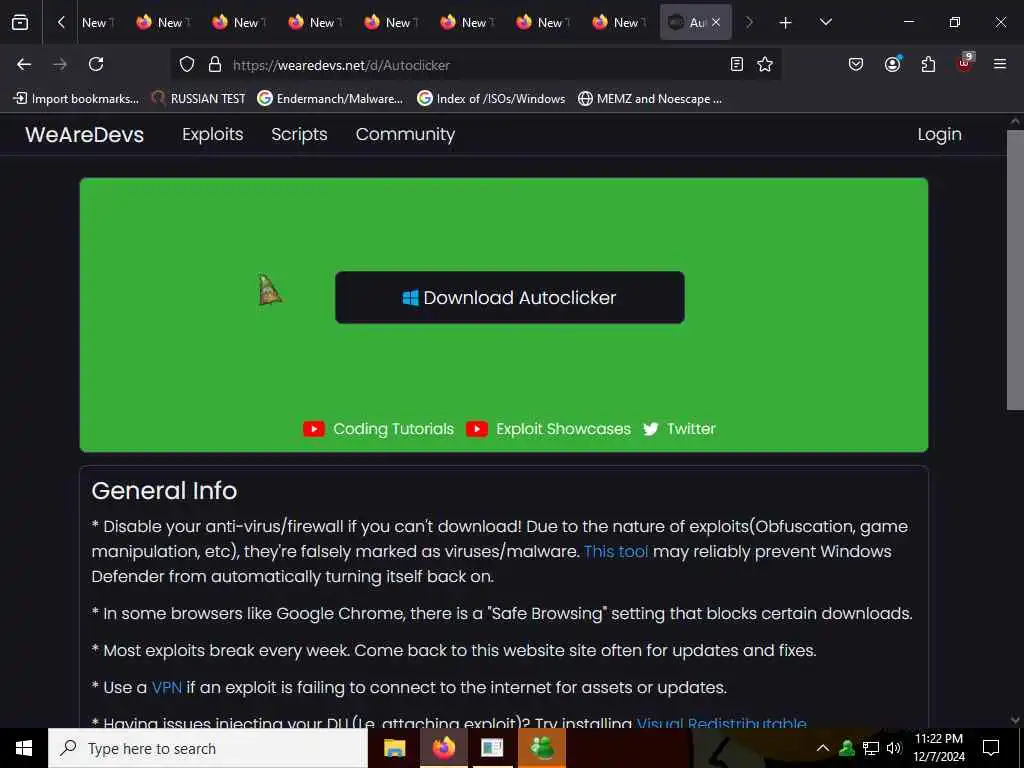The height and width of the screenshot is (768, 1024).
Task: Click 'This tool' hyperlink
Action: pyautogui.click(x=616, y=551)
